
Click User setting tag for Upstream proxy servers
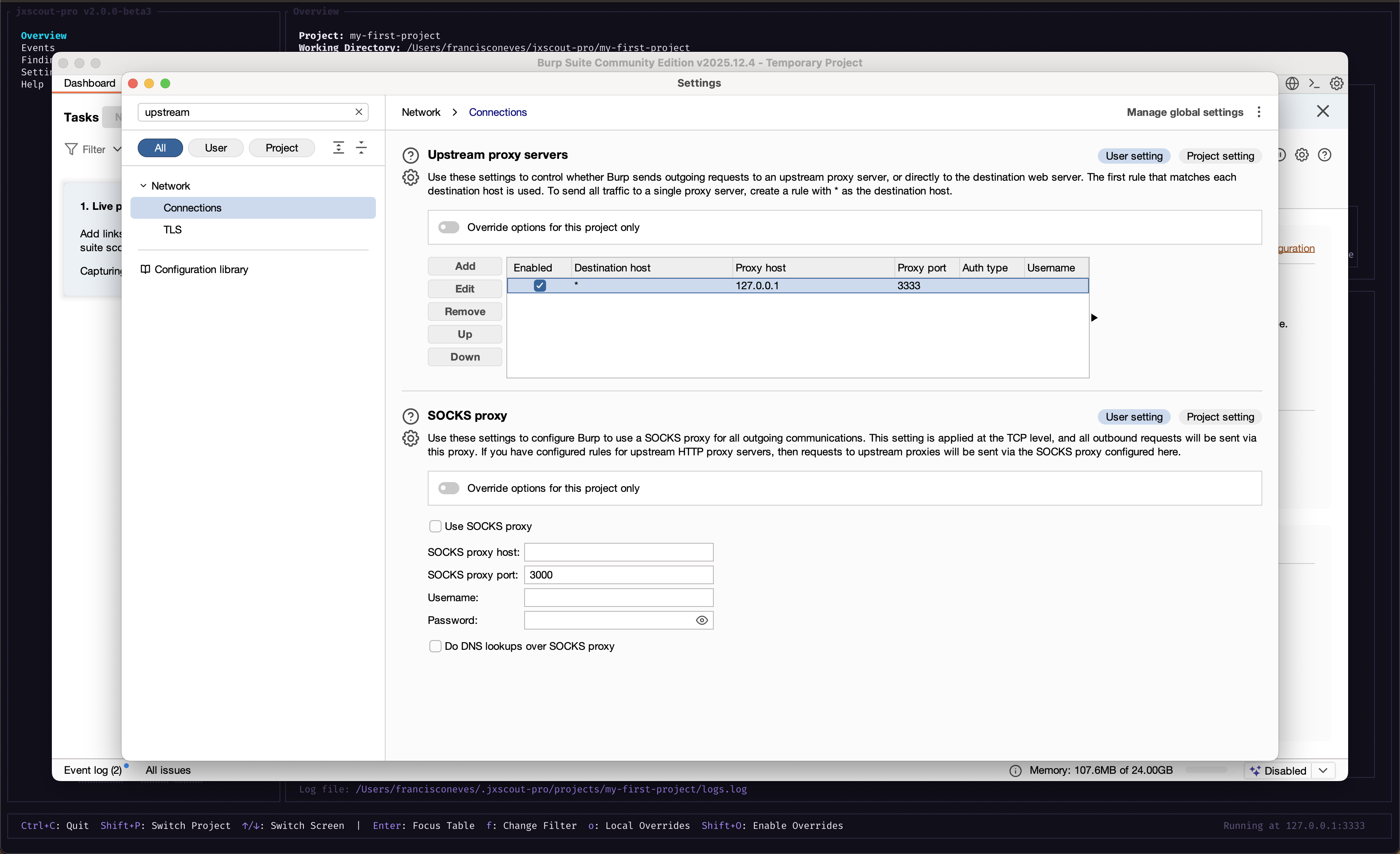(x=1134, y=156)
